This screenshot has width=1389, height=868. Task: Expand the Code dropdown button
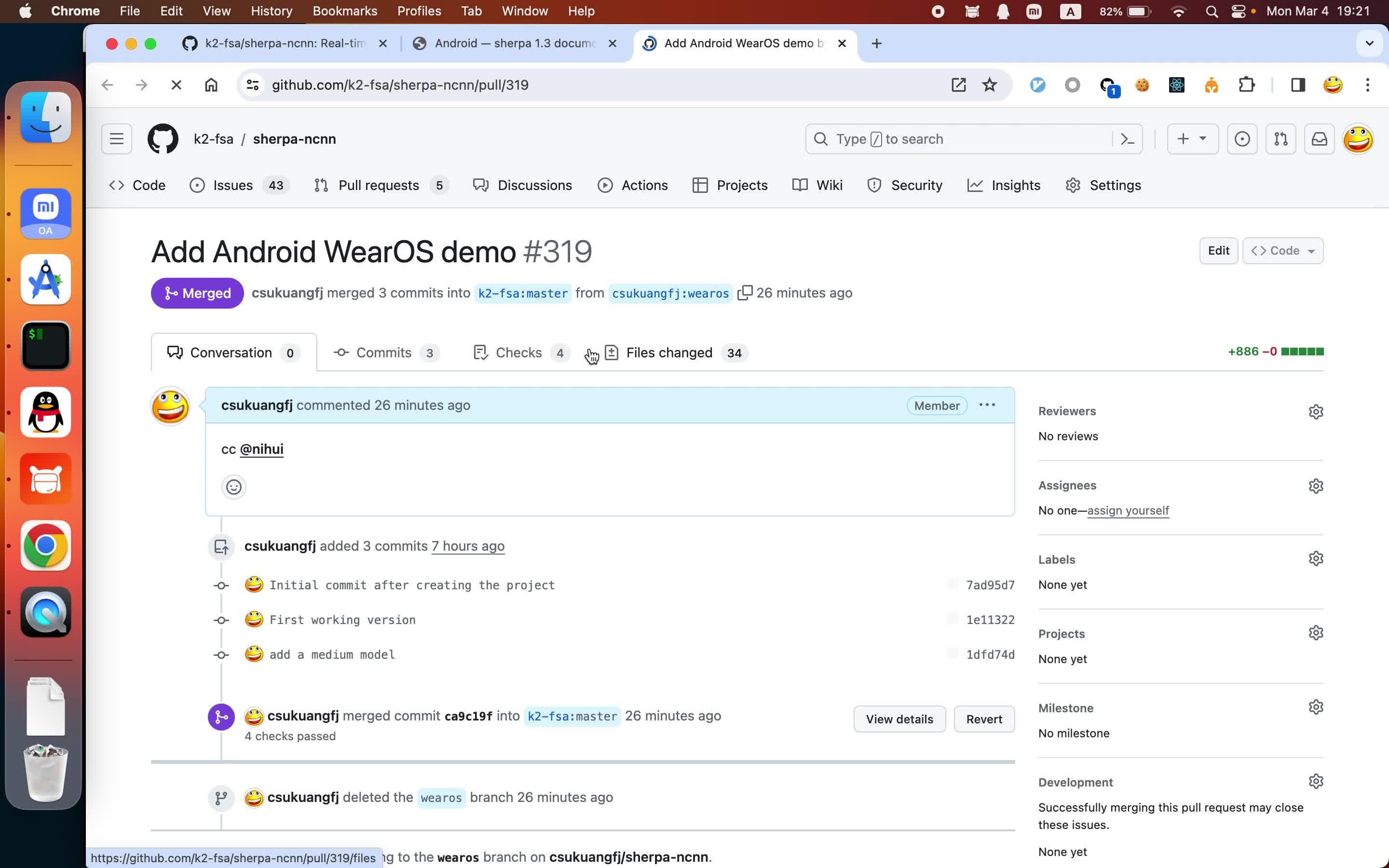pos(1282,251)
